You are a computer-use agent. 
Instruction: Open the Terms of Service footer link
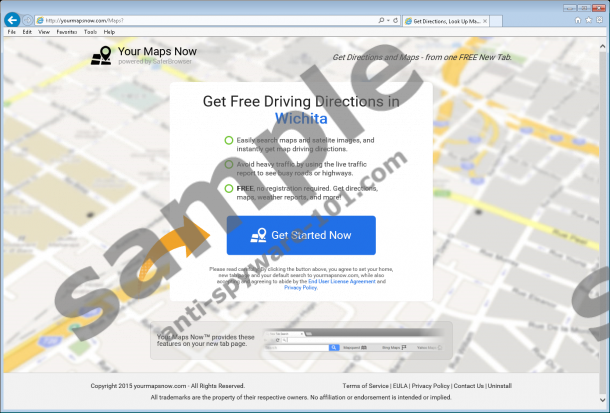tap(365, 385)
